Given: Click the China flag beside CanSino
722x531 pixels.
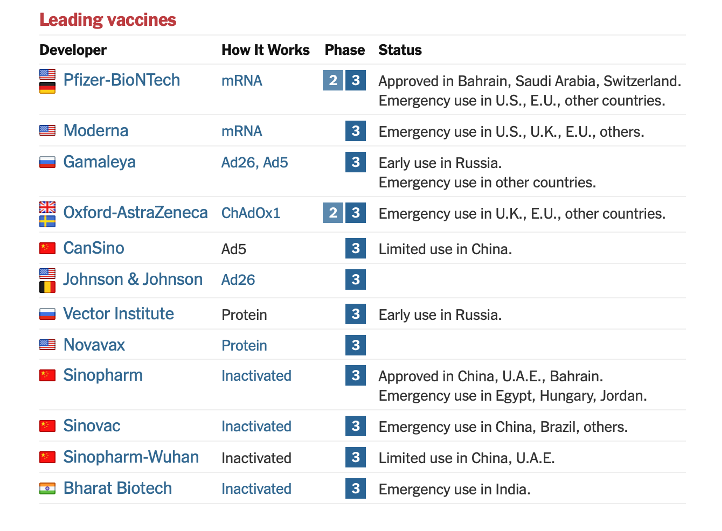Looking at the screenshot, I should tap(47, 248).
